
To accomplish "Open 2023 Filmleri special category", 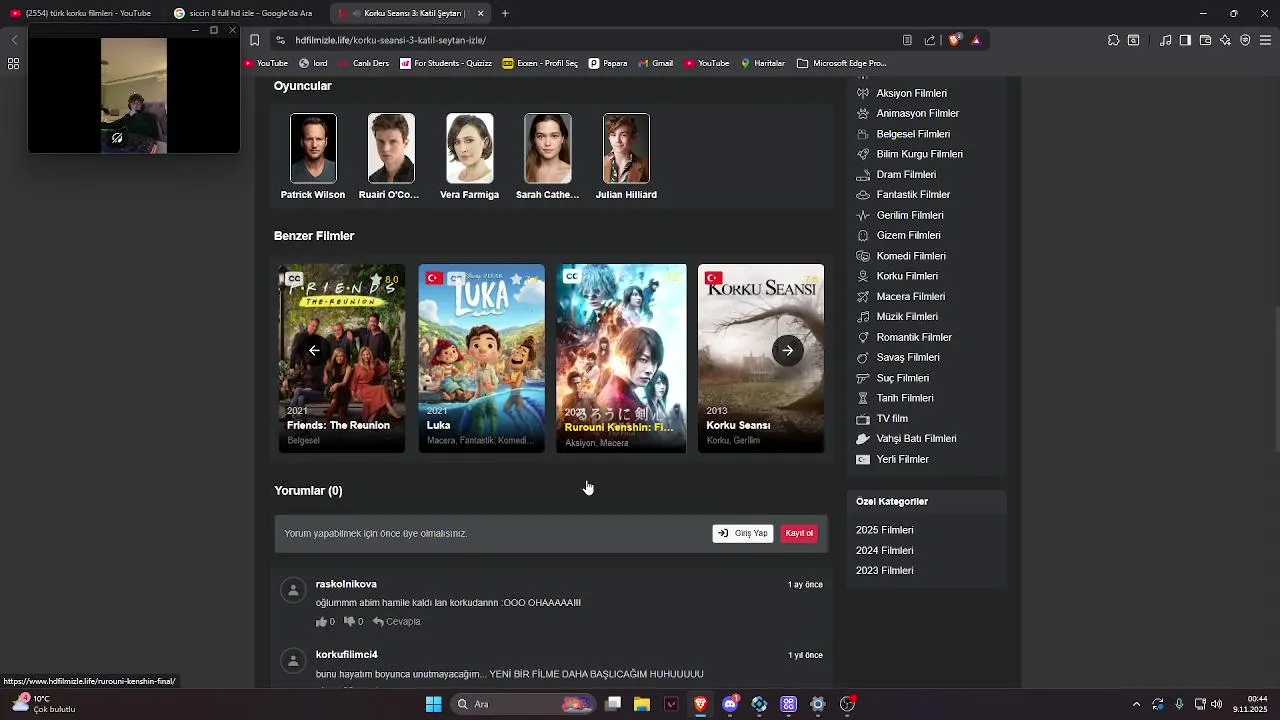I will click(x=884, y=570).
